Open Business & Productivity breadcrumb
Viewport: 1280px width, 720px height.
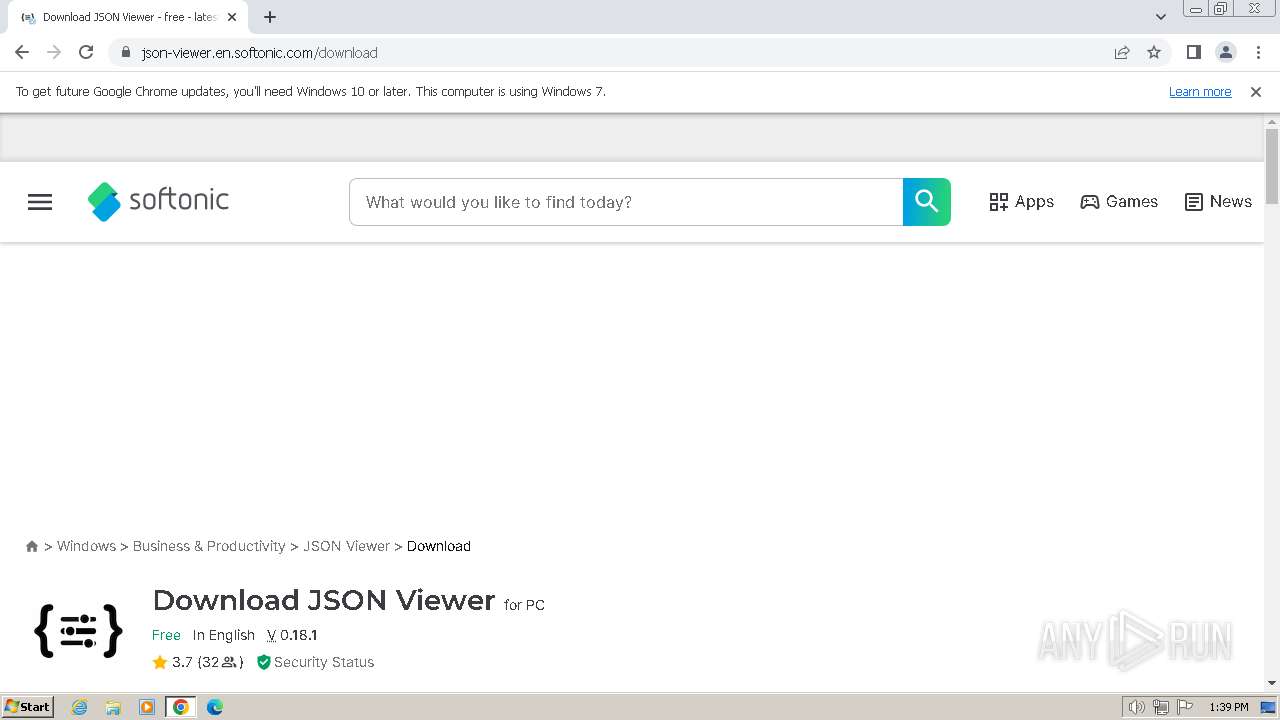[209, 546]
